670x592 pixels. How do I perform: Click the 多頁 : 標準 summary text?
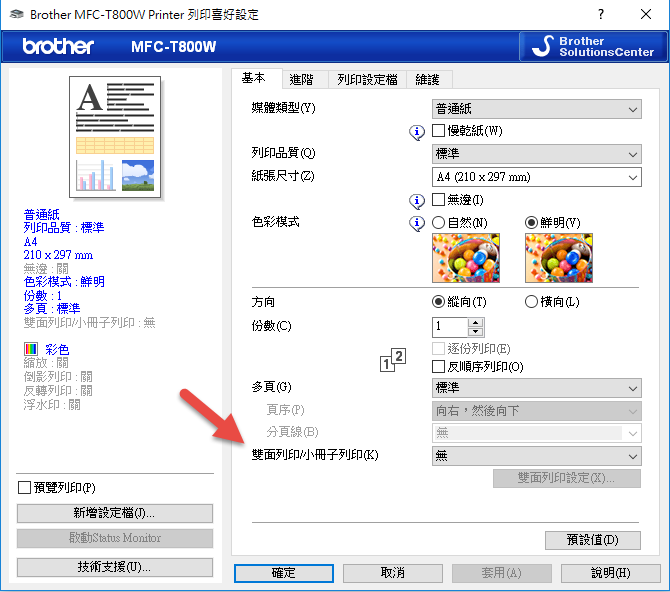[x=52, y=309]
